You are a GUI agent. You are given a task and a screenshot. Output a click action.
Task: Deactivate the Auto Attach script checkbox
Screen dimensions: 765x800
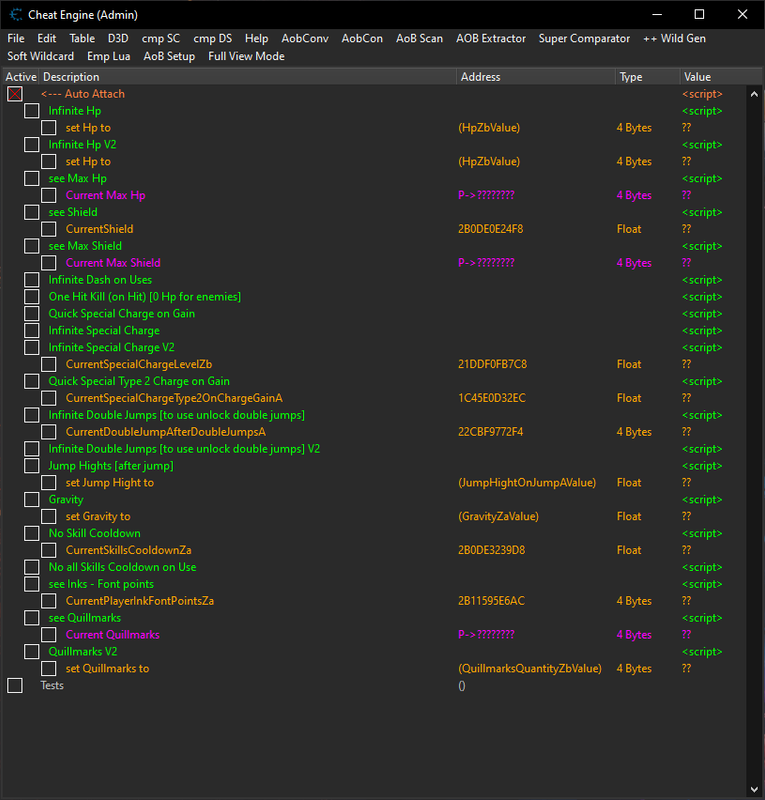click(x=15, y=94)
